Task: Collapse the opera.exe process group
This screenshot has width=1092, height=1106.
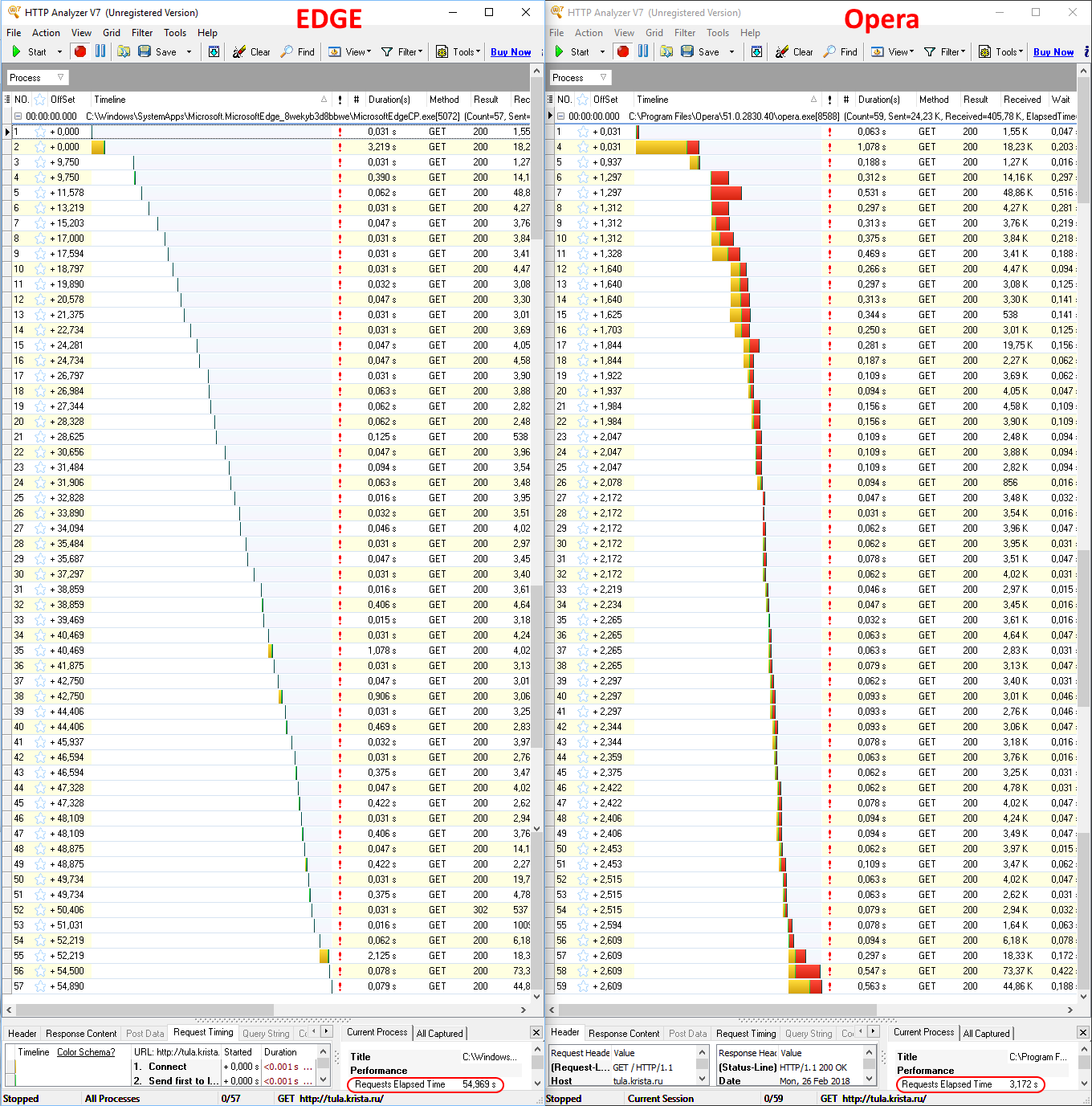Action: click(x=560, y=116)
